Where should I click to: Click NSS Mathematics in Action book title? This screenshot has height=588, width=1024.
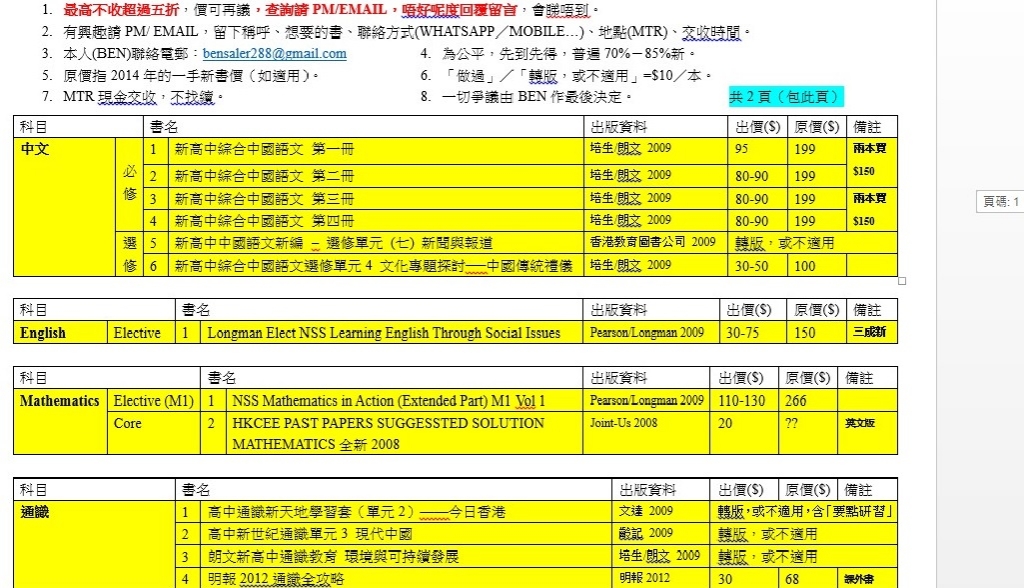click(x=389, y=401)
